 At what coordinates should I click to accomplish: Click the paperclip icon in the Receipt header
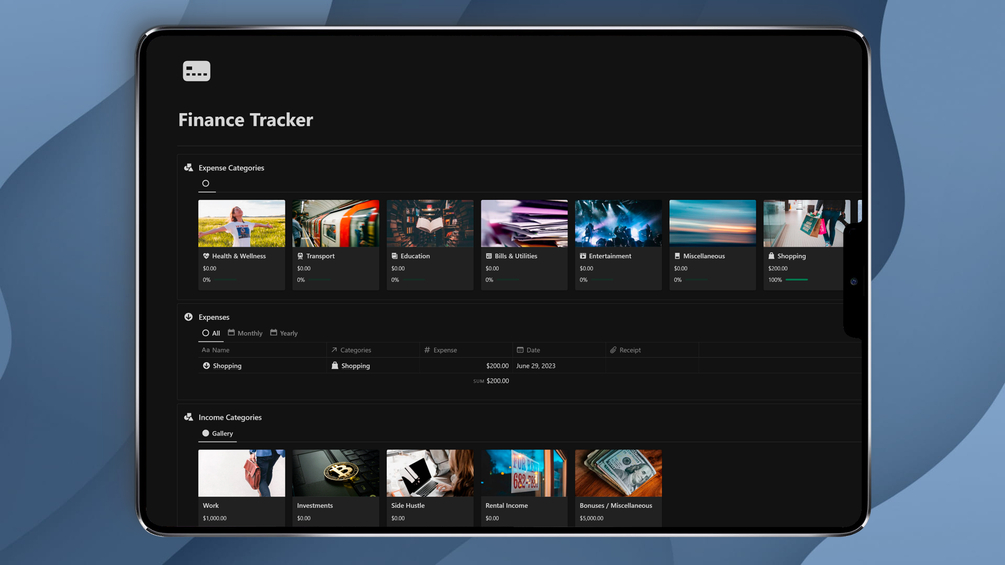click(x=613, y=350)
